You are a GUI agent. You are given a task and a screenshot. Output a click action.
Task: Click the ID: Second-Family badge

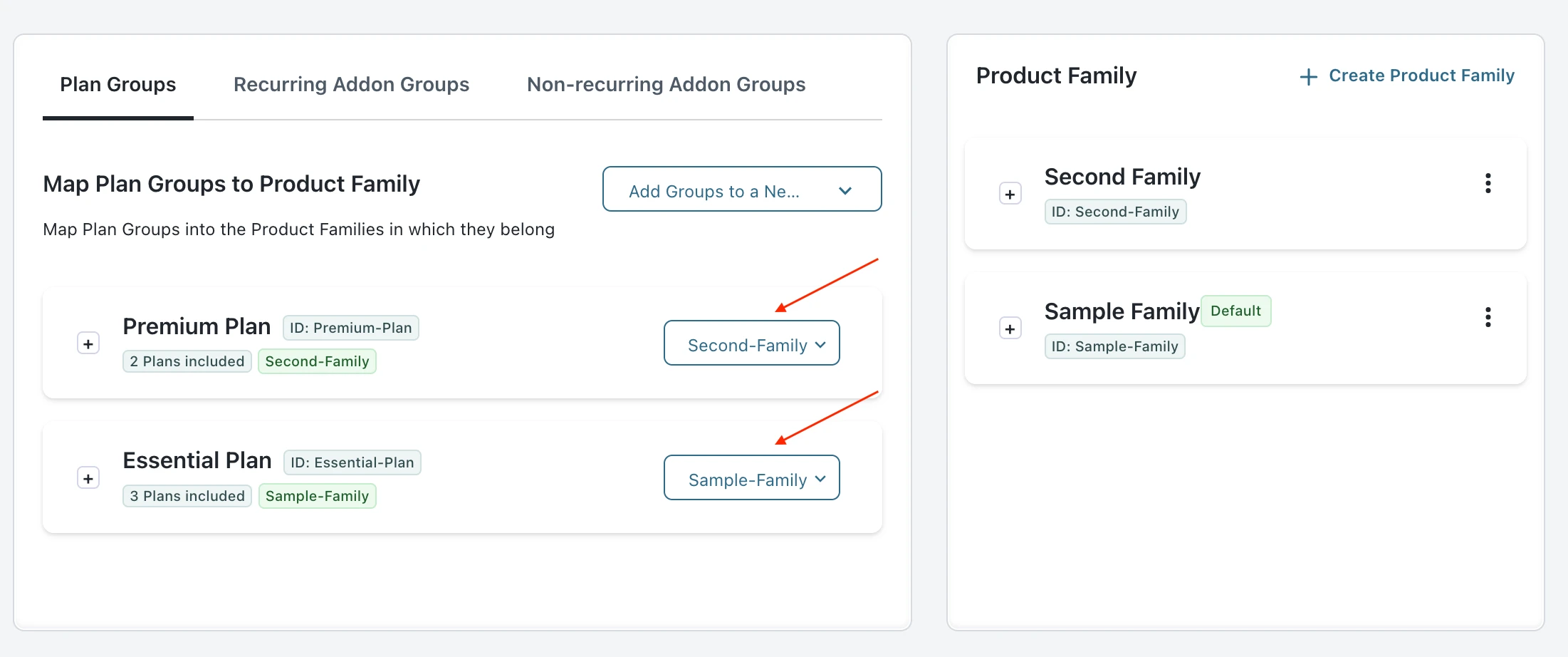point(1114,212)
